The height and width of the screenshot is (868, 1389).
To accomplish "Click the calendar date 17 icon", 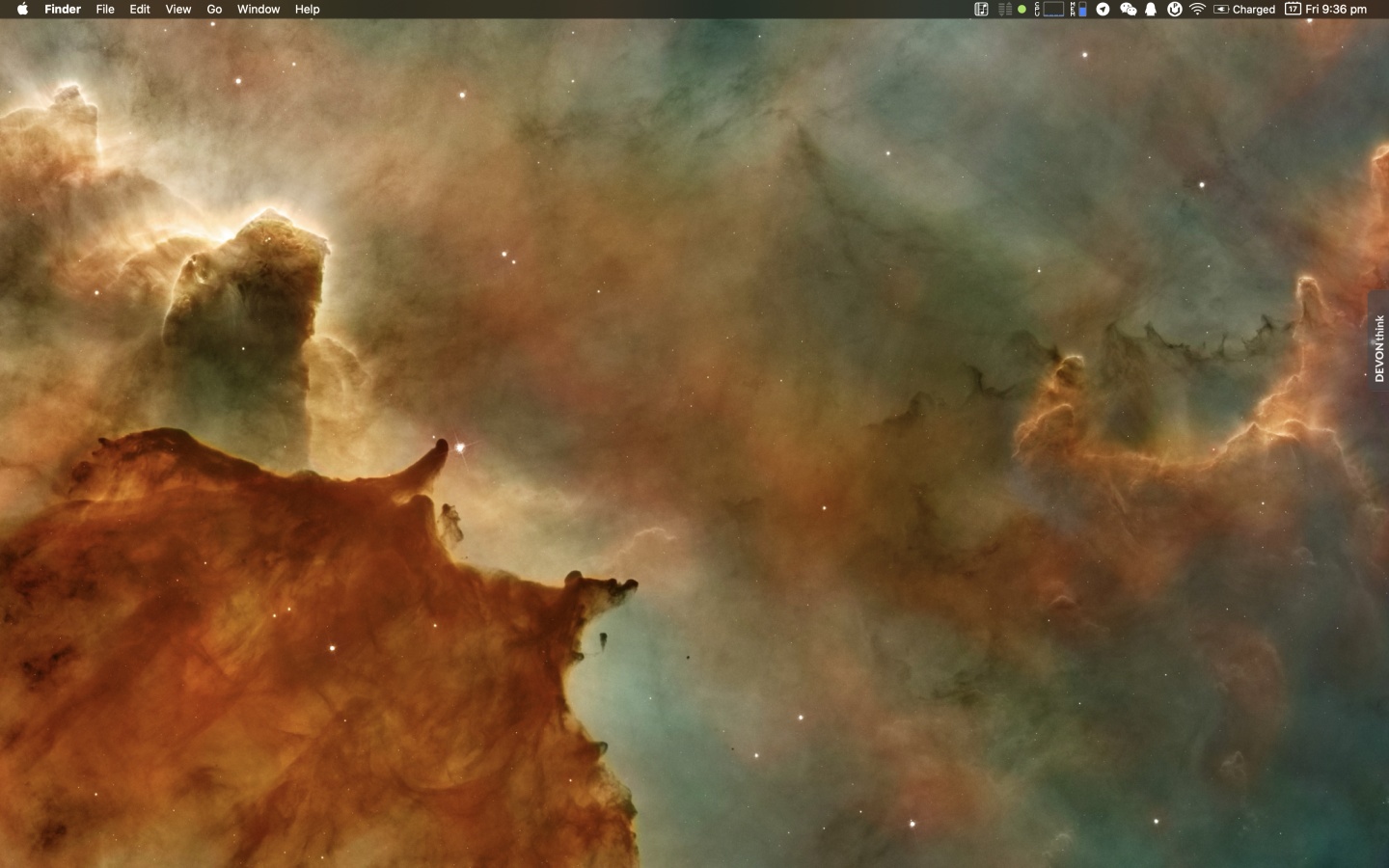I will coord(1293,9).
